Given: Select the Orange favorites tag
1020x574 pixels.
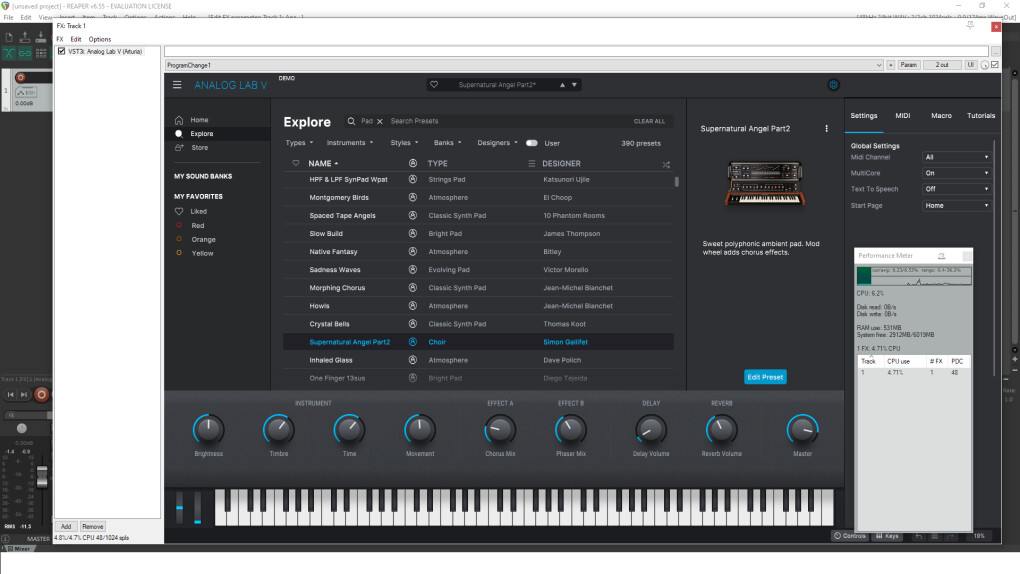Looking at the screenshot, I should [203, 239].
